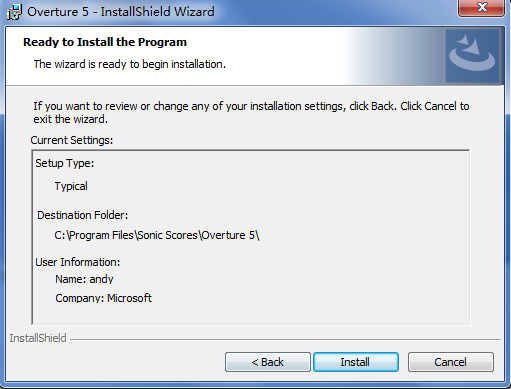Click inside the Current Settings box
The image size is (511, 389).
251,237
